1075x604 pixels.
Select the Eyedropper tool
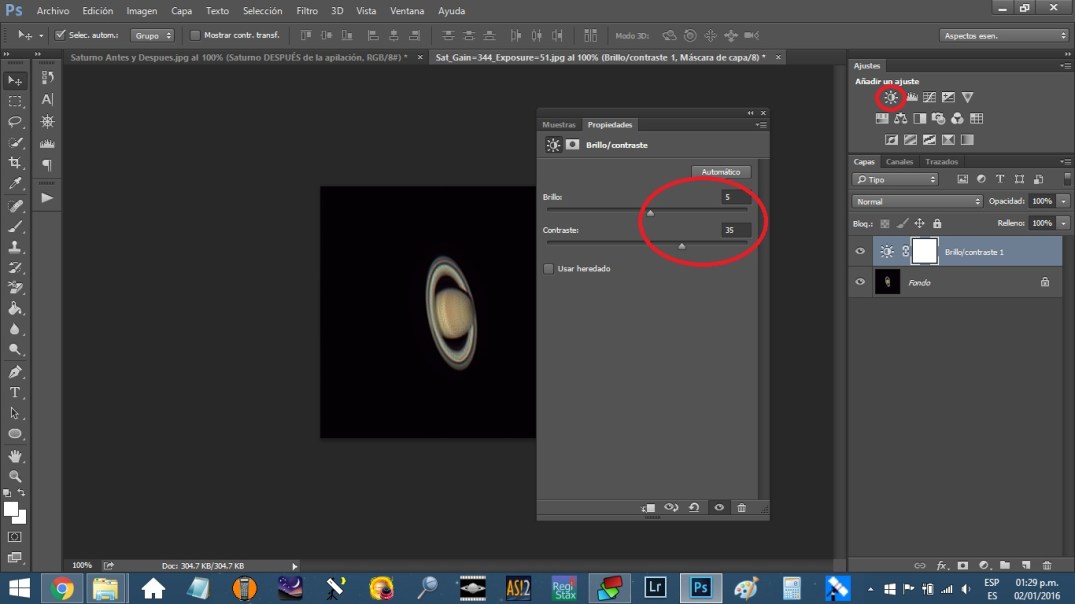[x=15, y=184]
